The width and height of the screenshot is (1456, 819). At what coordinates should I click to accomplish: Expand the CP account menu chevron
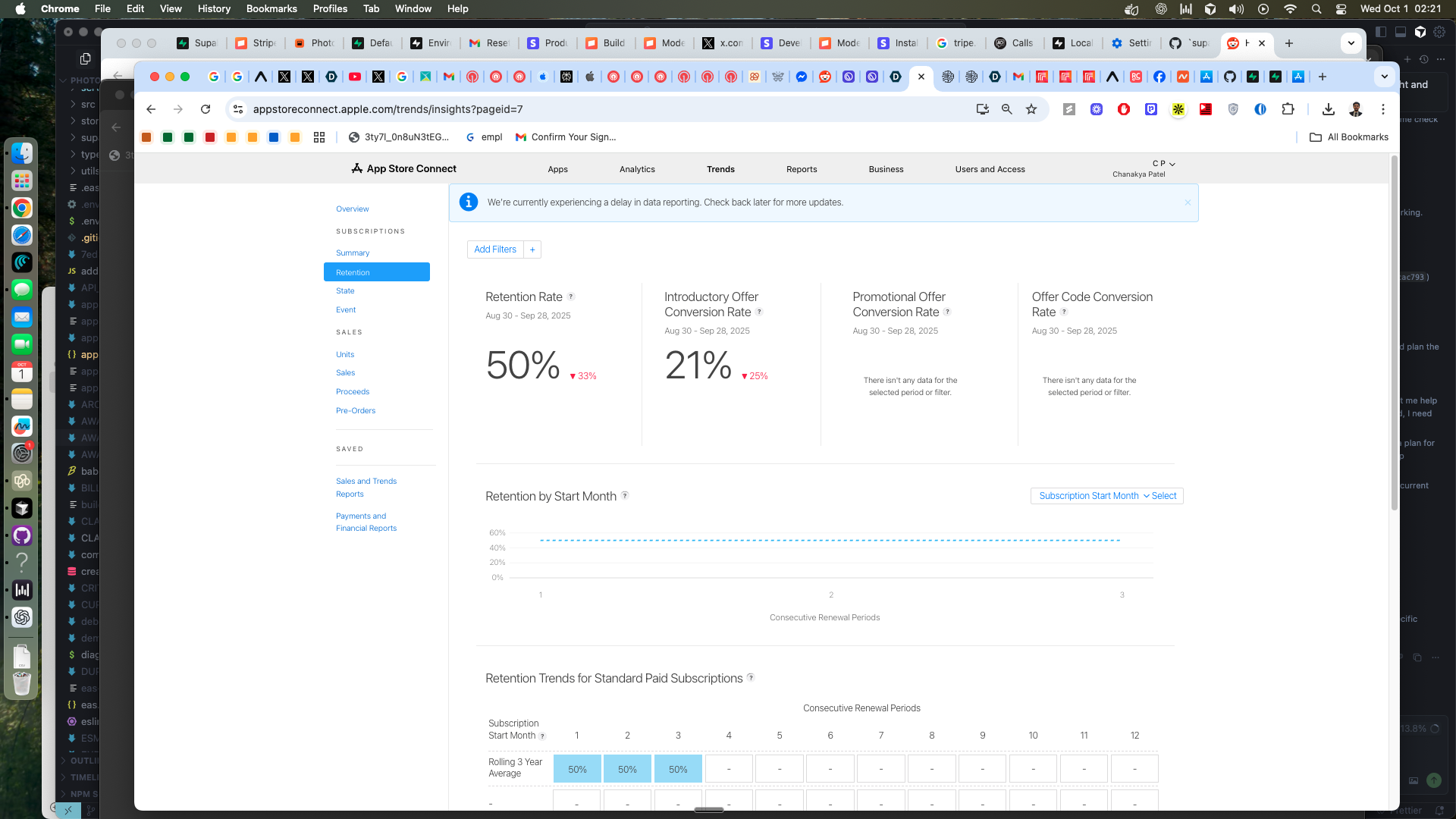[x=1172, y=164]
